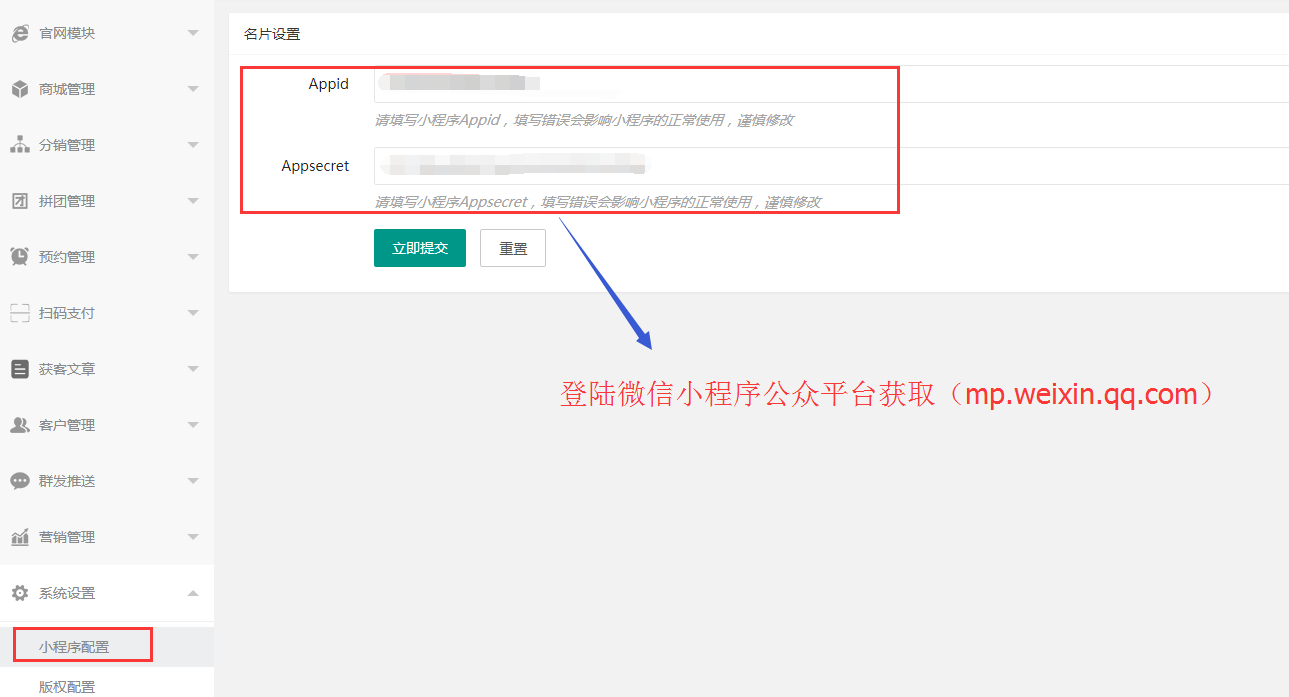Click the 客户管理 people icon

tap(19, 425)
